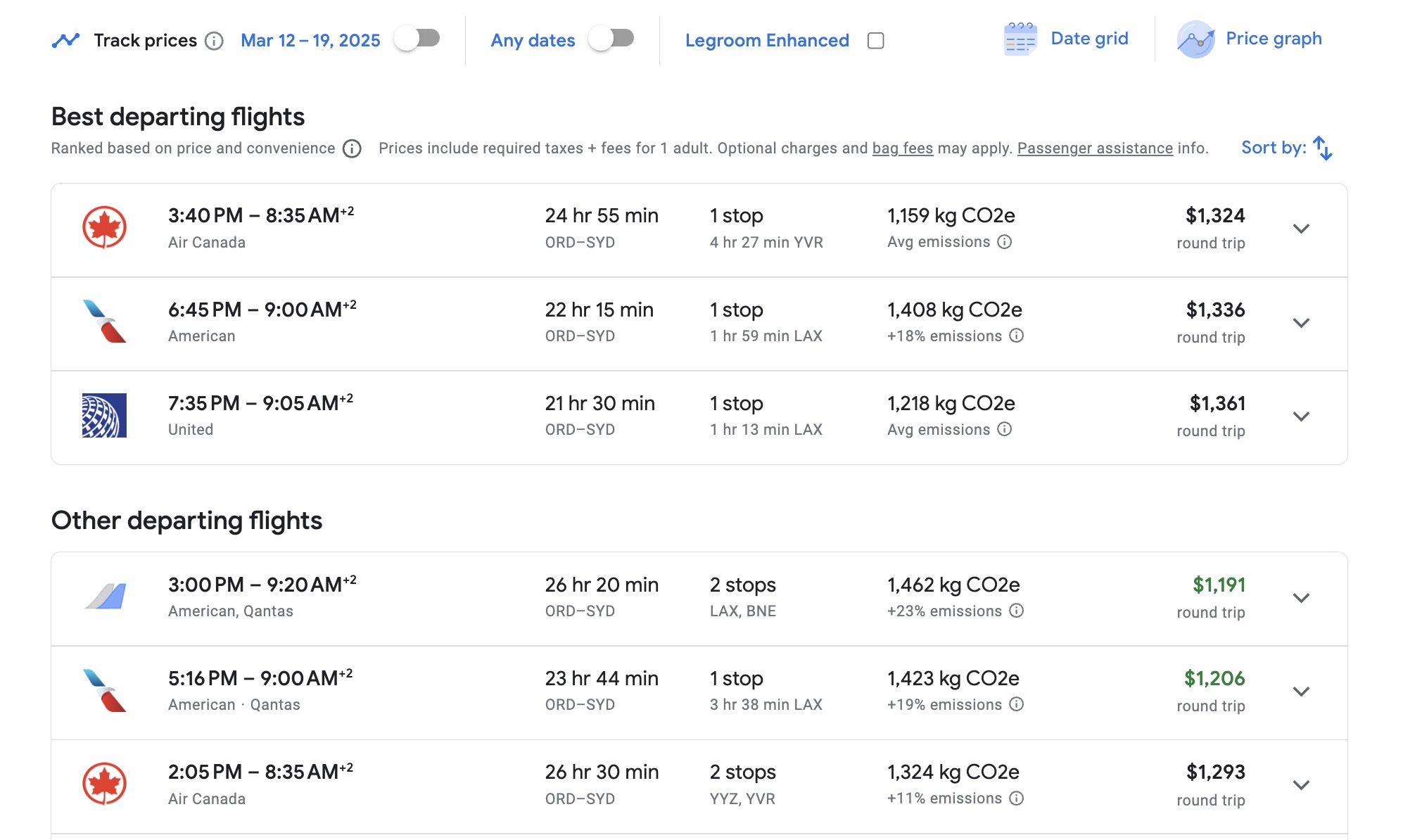1403x840 pixels.
Task: Click the Air Canada logo on the first flight
Action: click(106, 227)
